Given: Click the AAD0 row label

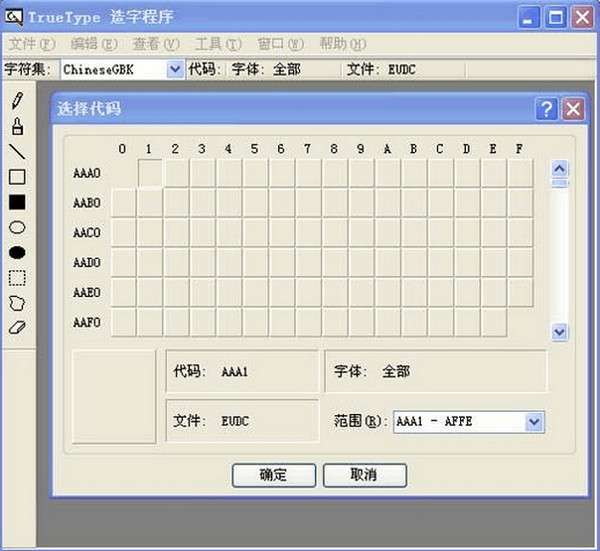Looking at the screenshot, I should pyautogui.click(x=87, y=262).
